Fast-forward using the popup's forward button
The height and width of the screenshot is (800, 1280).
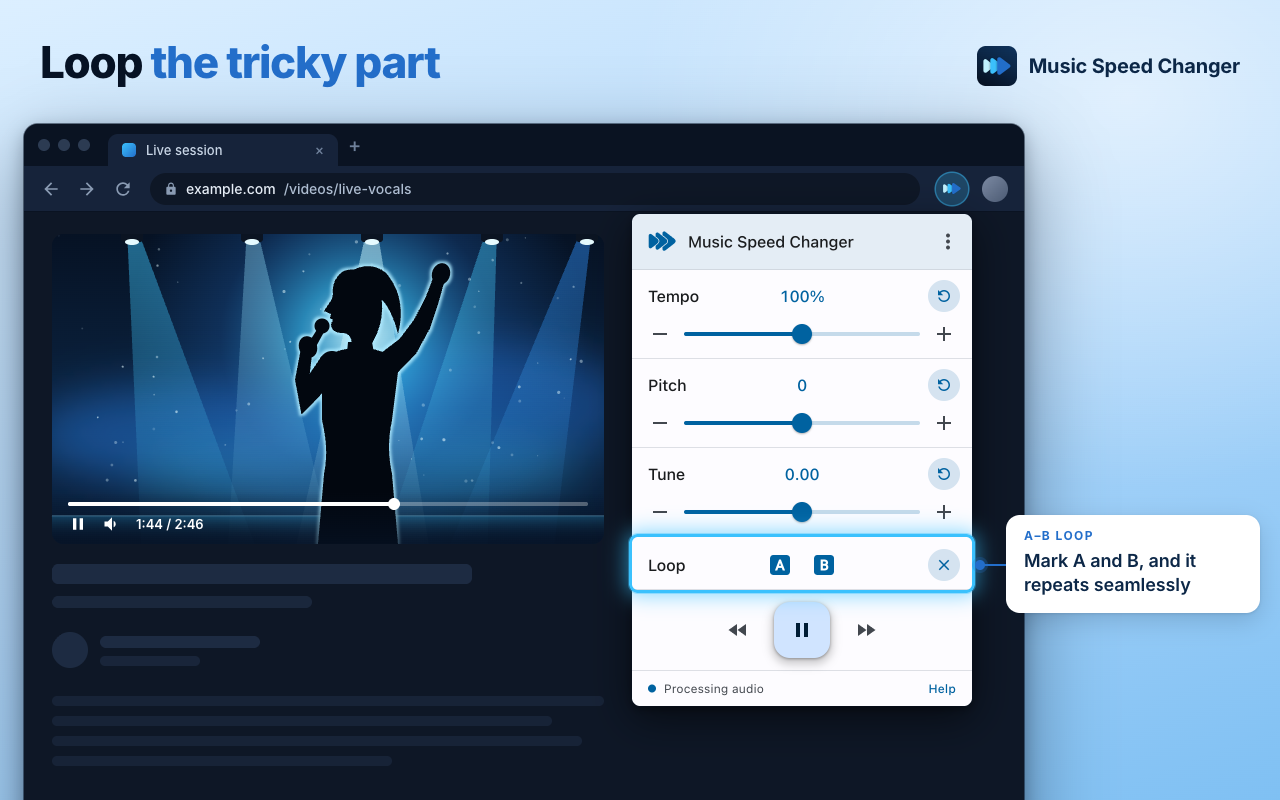[x=866, y=630]
